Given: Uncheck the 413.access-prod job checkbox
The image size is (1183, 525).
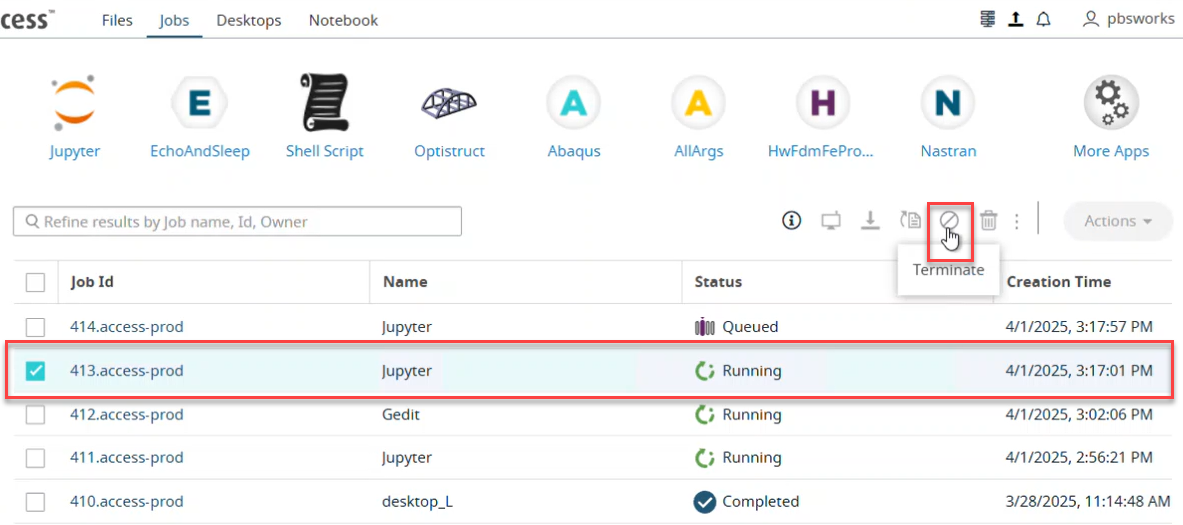Looking at the screenshot, I should [35, 371].
